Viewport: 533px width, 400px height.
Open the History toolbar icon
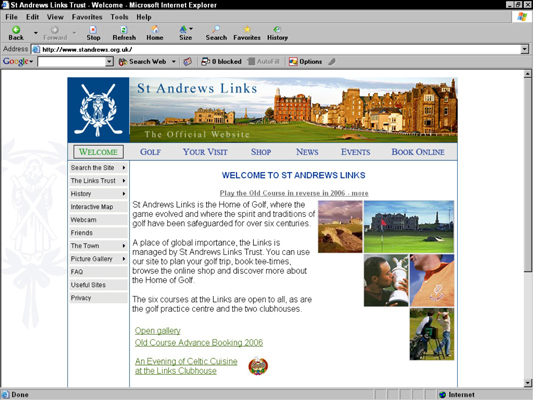pyautogui.click(x=277, y=30)
